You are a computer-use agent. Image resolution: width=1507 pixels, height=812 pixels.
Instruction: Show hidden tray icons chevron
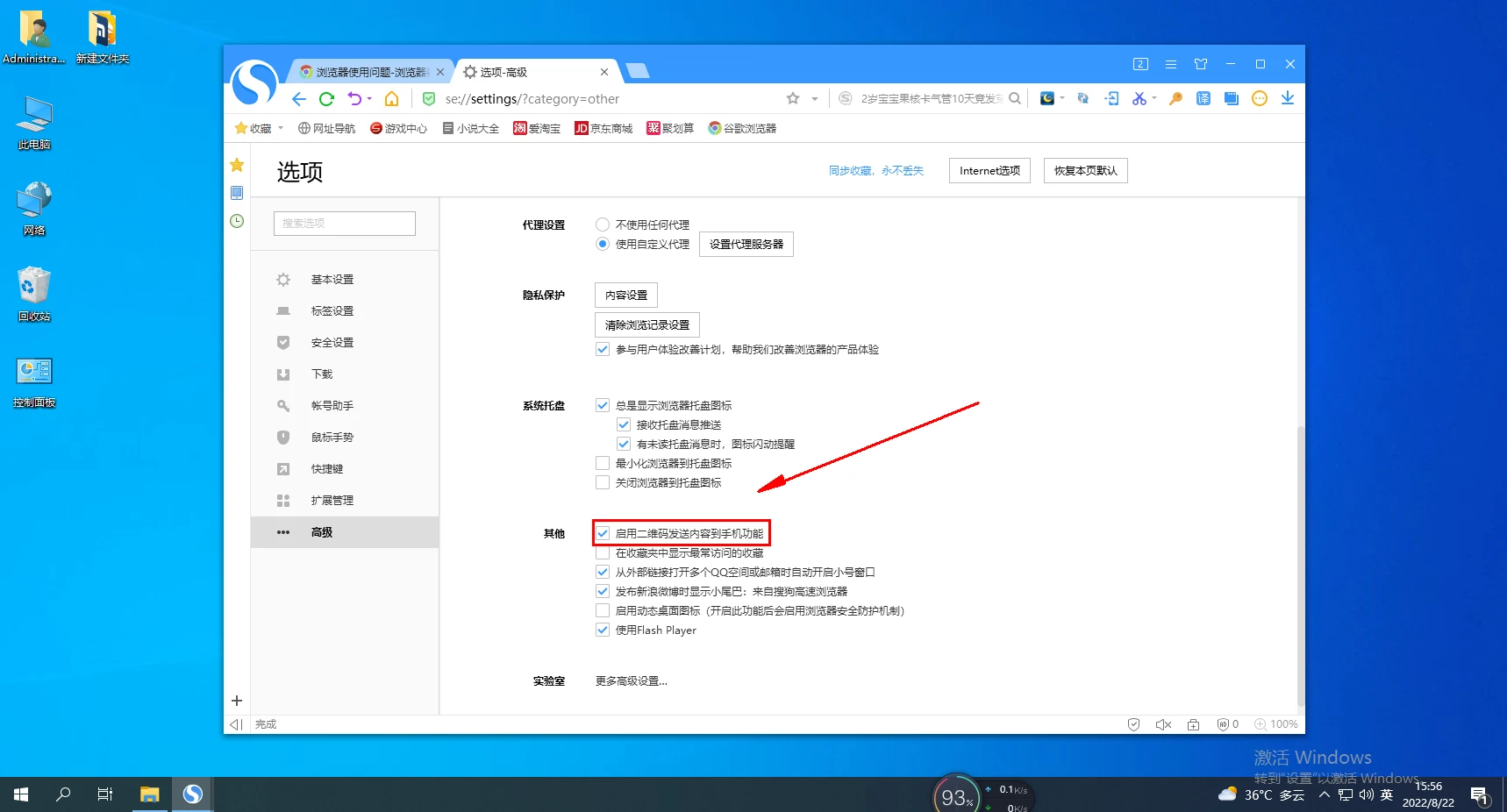pos(1325,794)
